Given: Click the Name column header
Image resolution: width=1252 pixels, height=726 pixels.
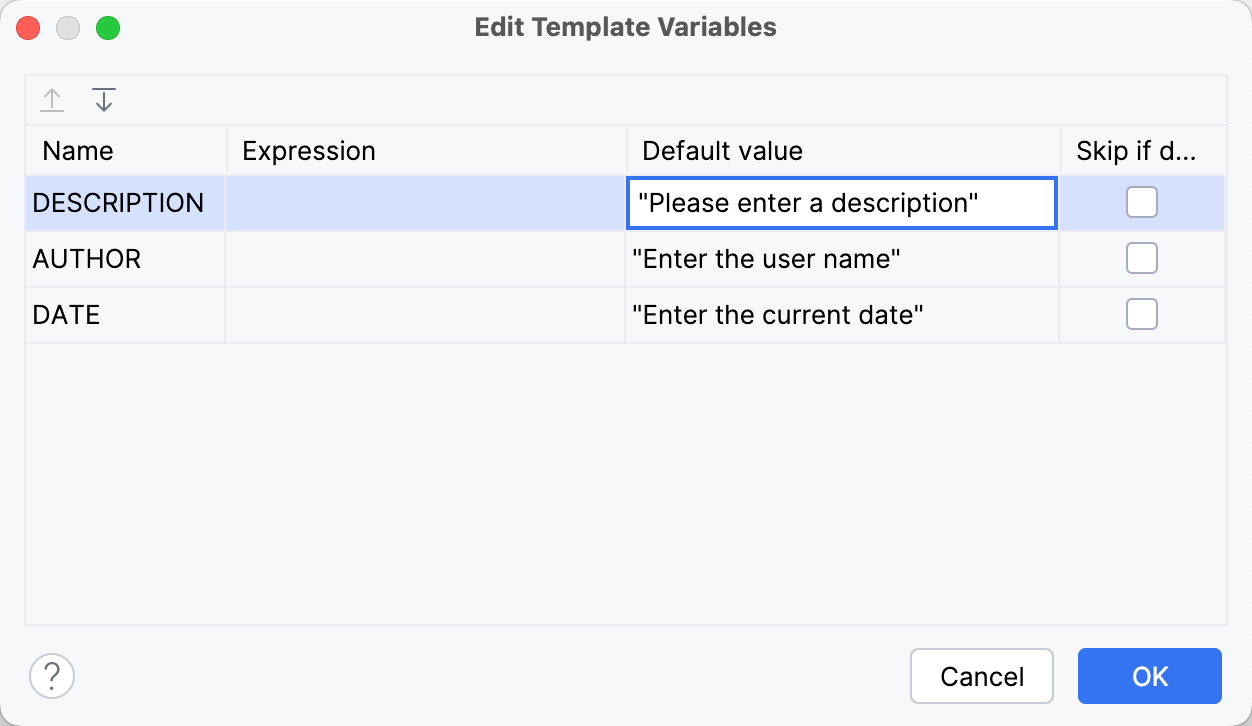Looking at the screenshot, I should click(x=78, y=150).
